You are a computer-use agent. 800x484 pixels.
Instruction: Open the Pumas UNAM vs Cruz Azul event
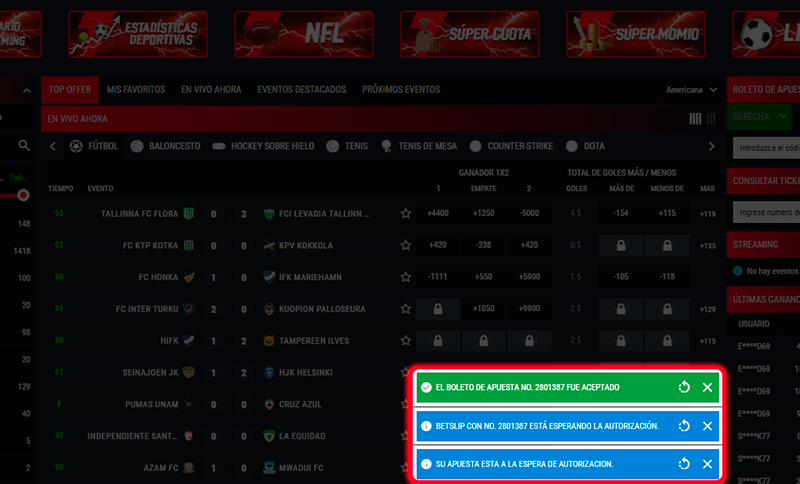click(x=223, y=404)
